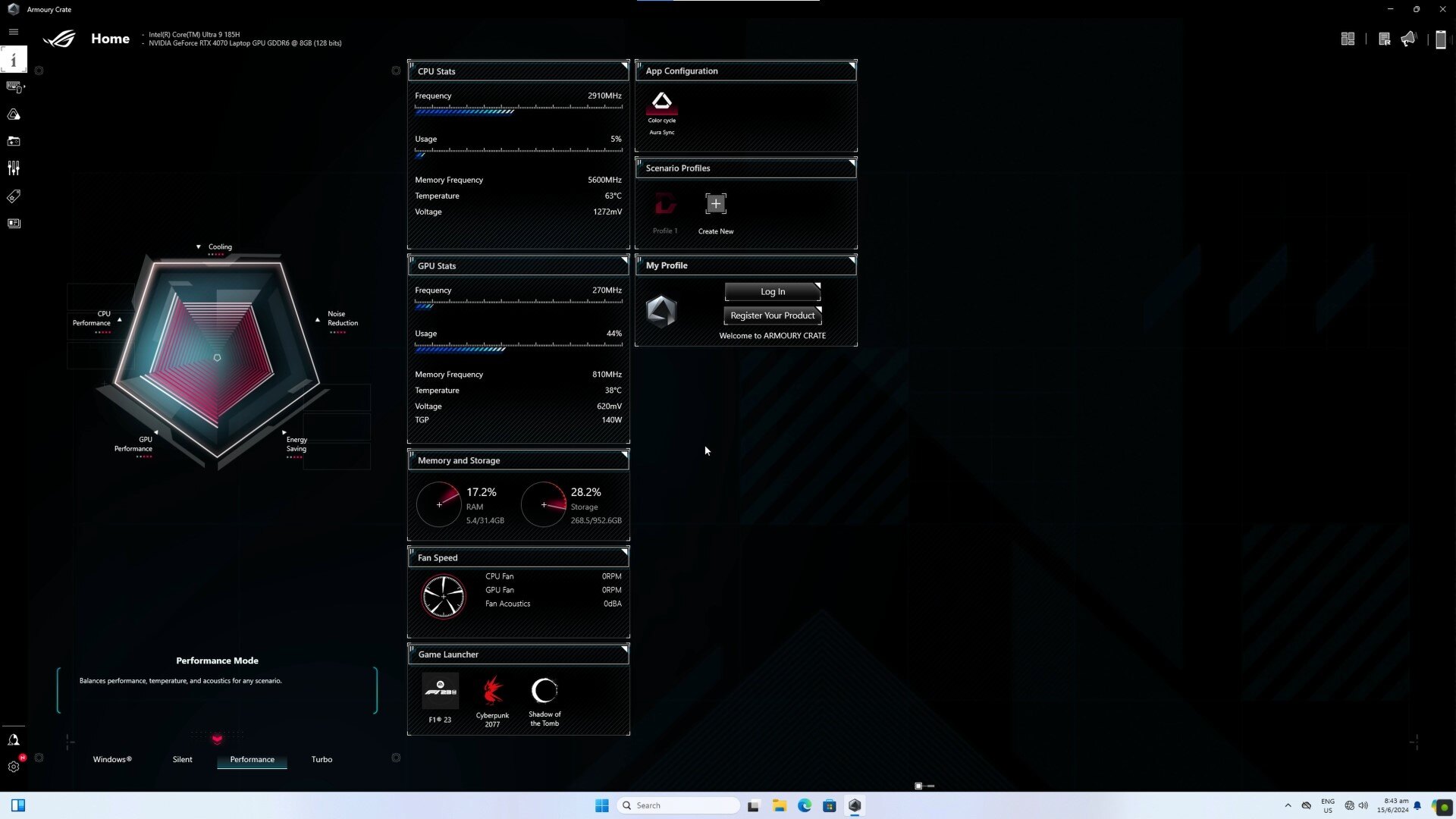Click the Fan Acoustics 0dBA row
The width and height of the screenshot is (1456, 819).
pyautogui.click(x=554, y=604)
